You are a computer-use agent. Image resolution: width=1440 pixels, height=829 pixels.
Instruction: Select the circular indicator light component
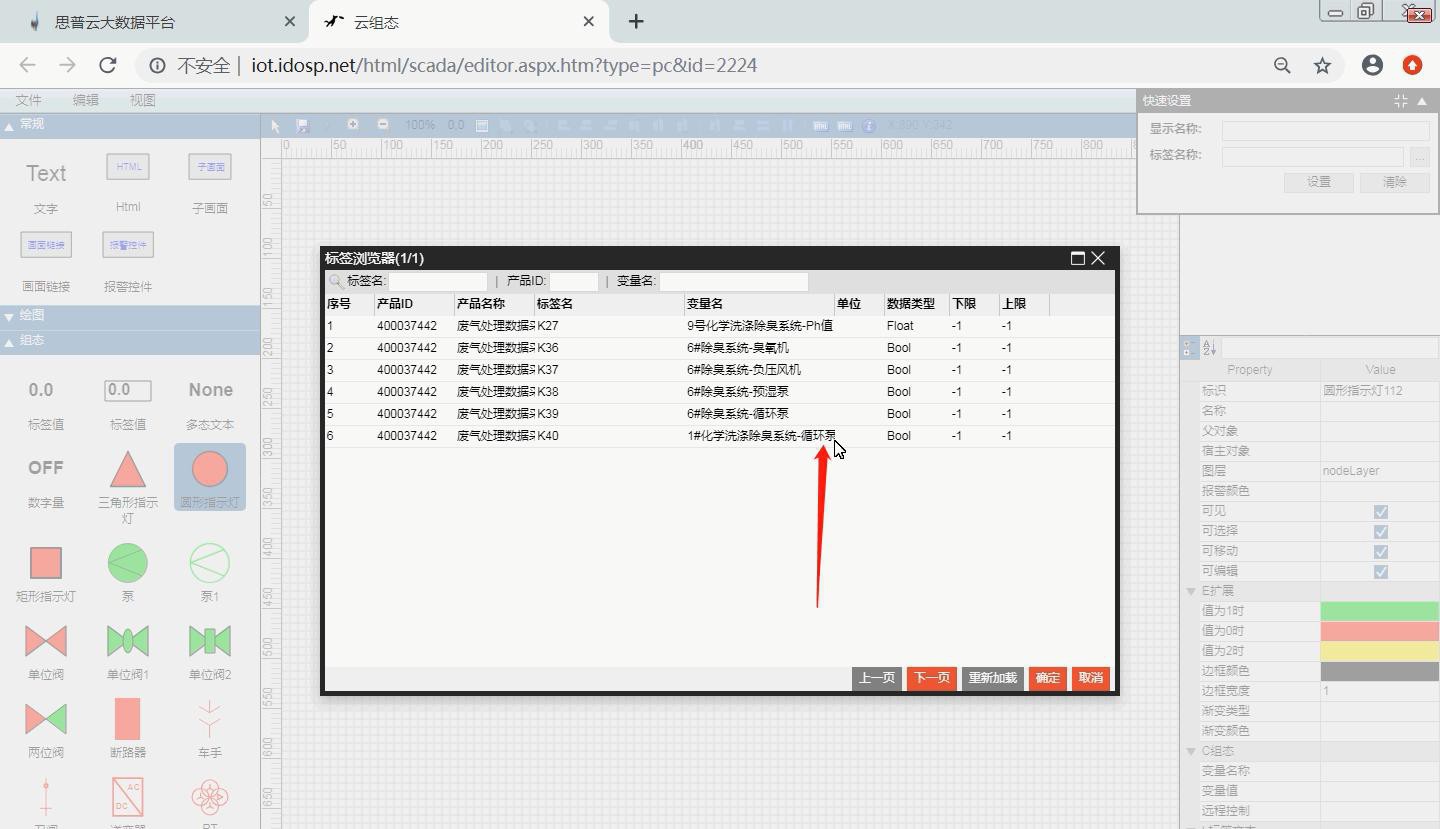(209, 470)
